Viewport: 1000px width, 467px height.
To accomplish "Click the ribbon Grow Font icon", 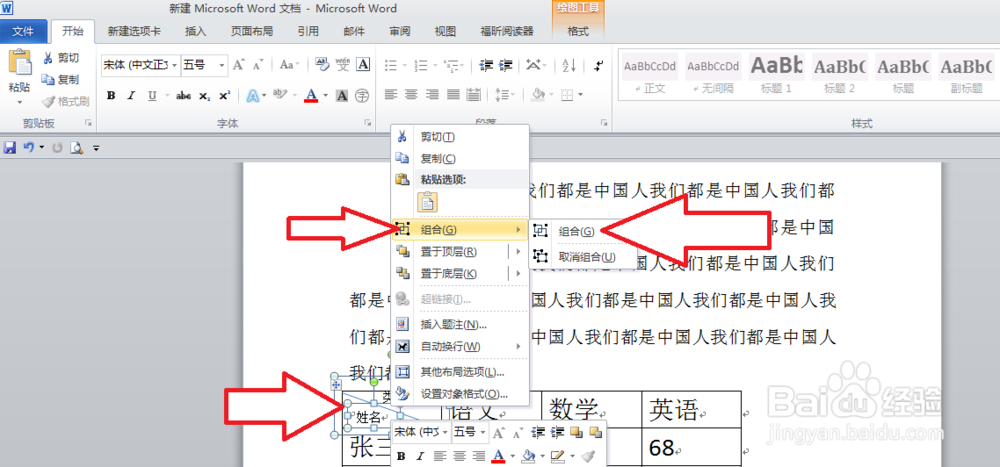I will pyautogui.click(x=239, y=64).
